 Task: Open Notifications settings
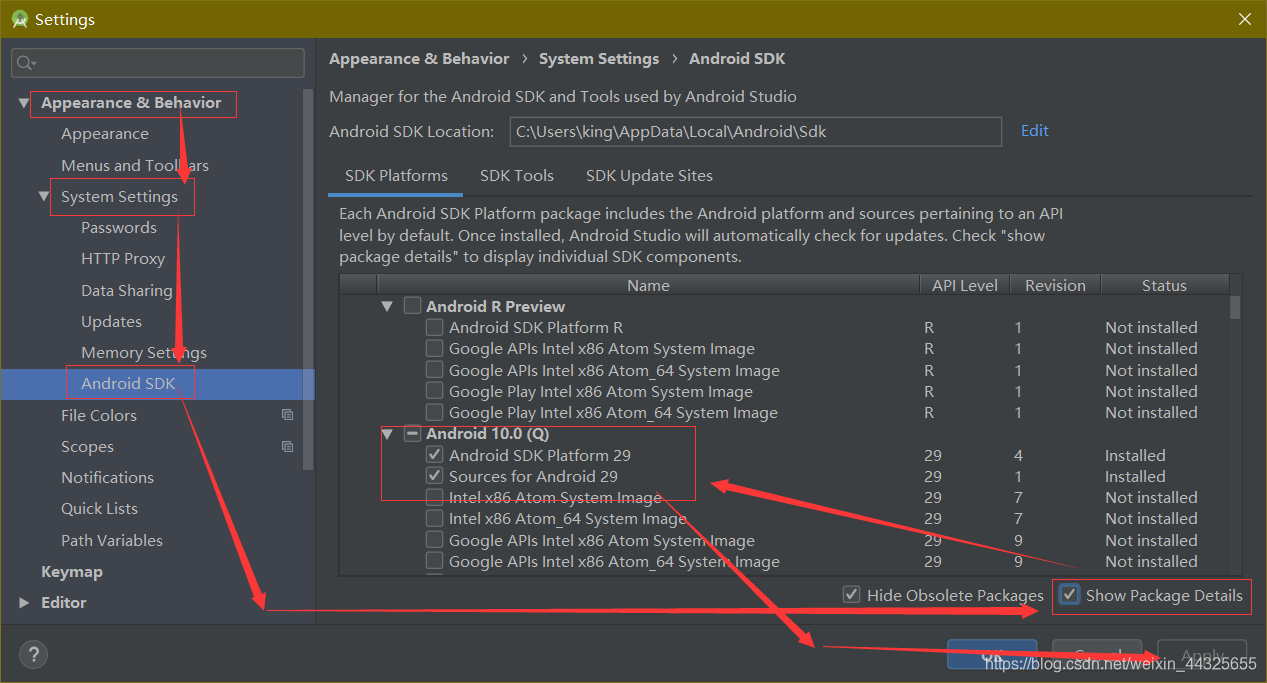coord(107,477)
